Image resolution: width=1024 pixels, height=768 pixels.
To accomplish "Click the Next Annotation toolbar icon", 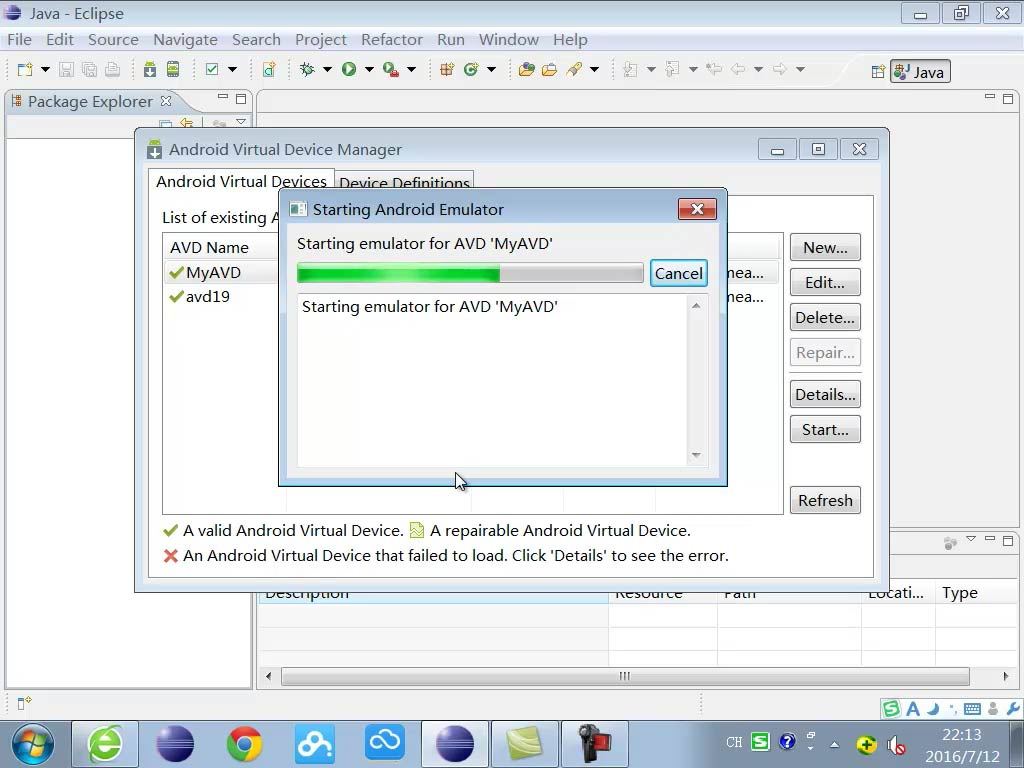I will tap(630, 69).
